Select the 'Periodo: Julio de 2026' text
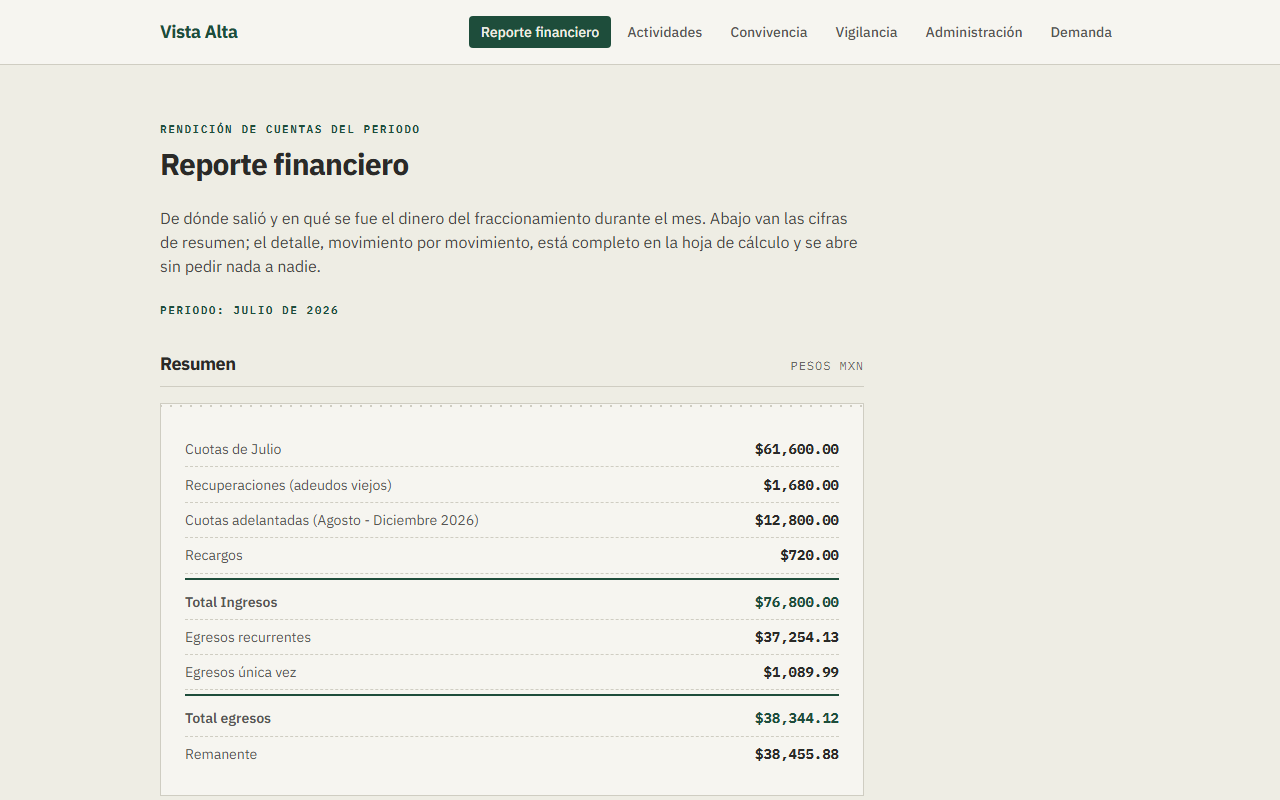Viewport: 1280px width, 800px height. tap(250, 310)
